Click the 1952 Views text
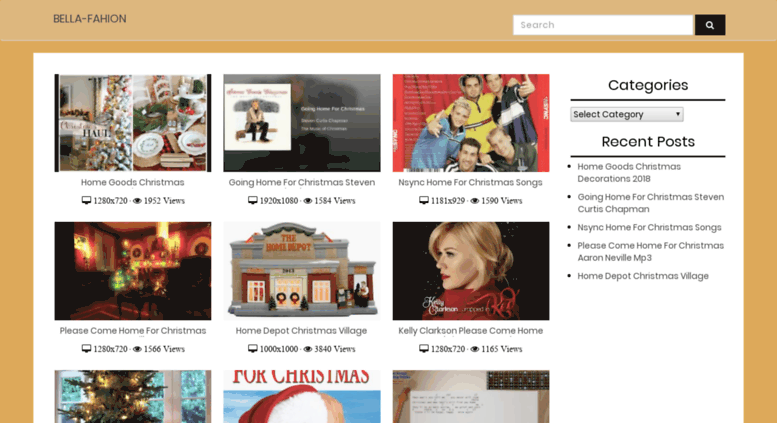This screenshot has width=777, height=423. [x=164, y=201]
